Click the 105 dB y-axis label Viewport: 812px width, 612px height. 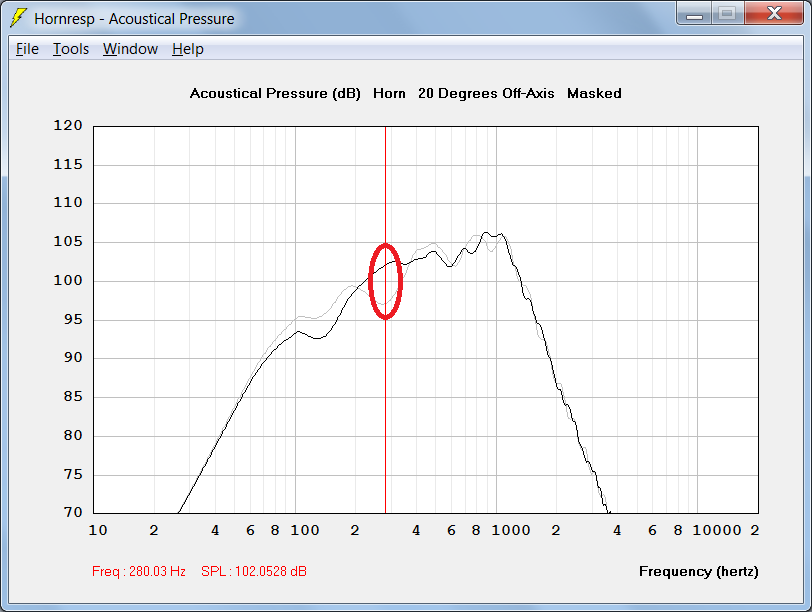click(68, 241)
